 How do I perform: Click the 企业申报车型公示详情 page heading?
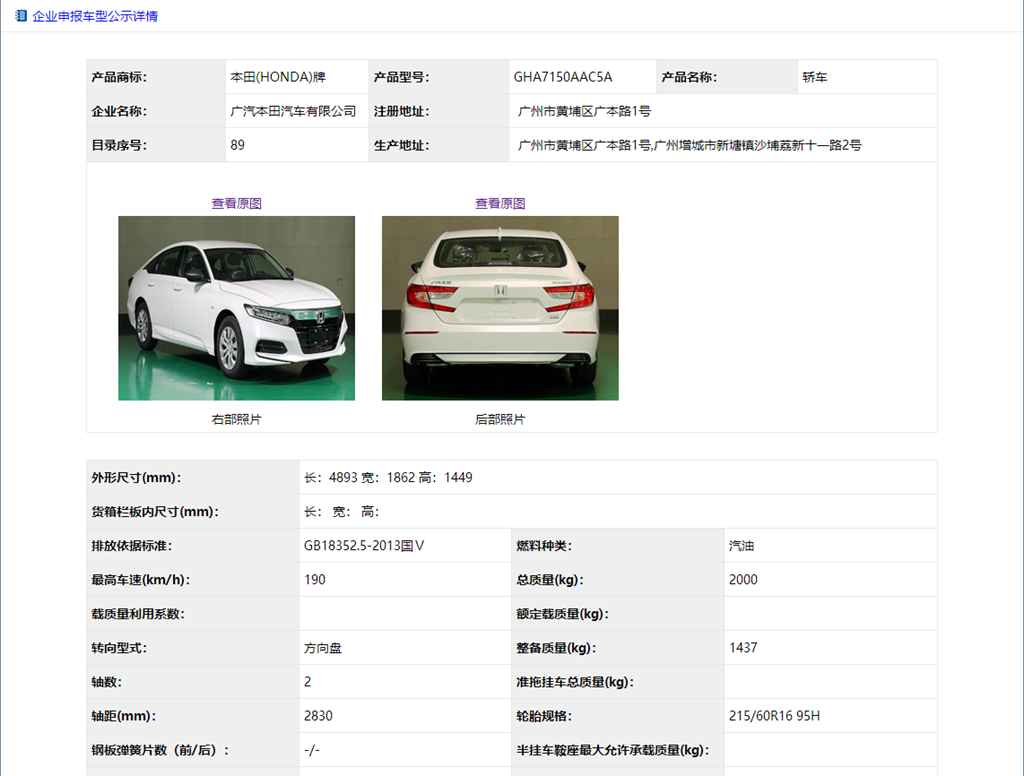coord(95,16)
